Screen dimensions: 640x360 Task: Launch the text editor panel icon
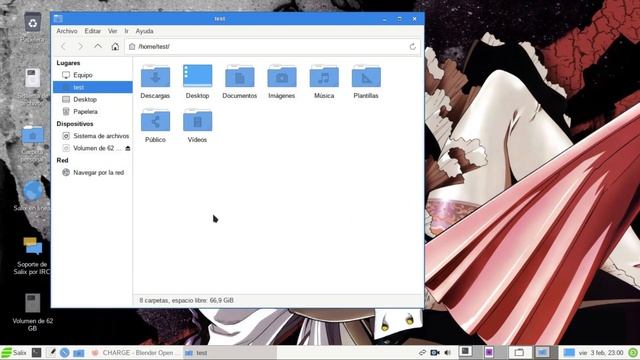[x=51, y=353]
